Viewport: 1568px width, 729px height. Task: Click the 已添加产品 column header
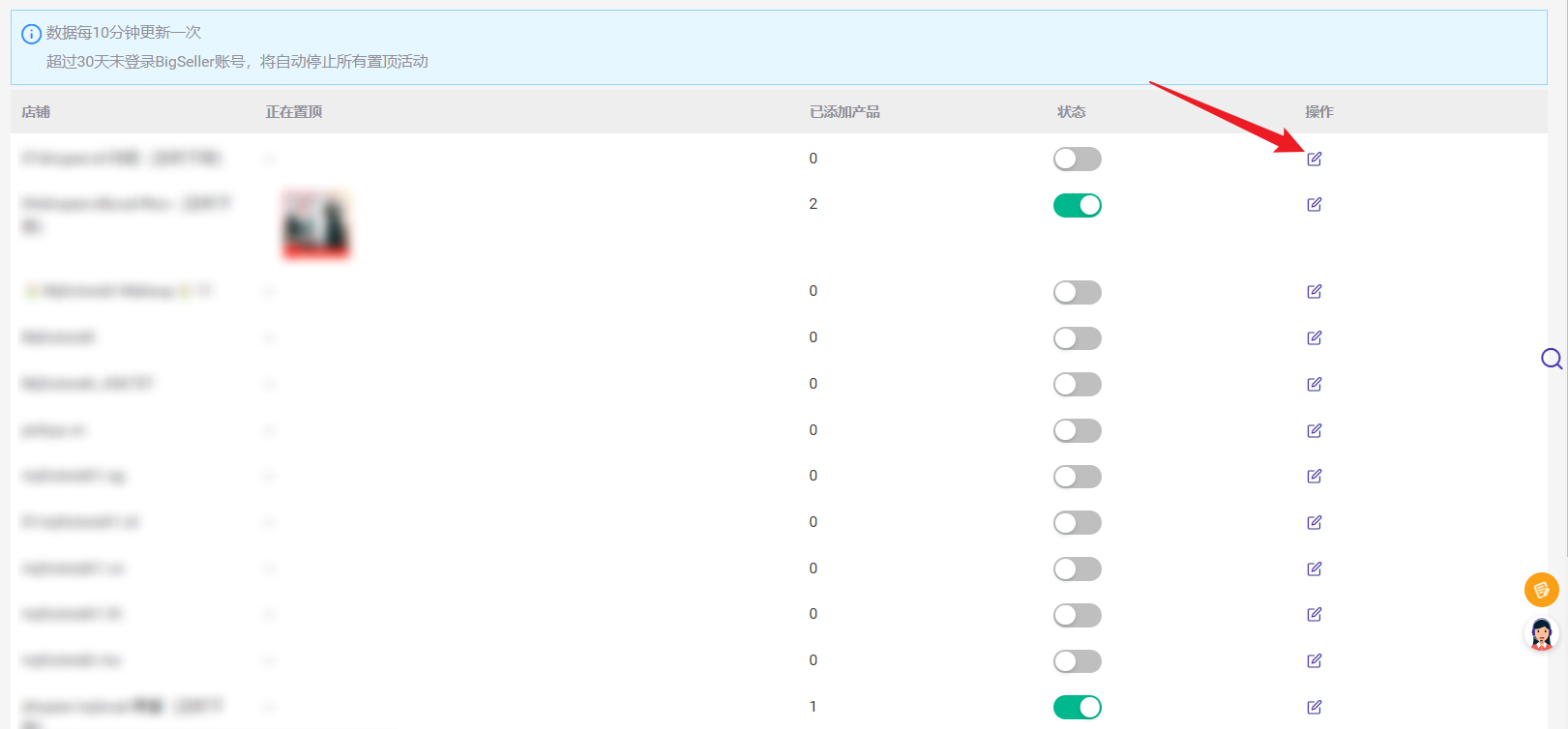click(844, 112)
